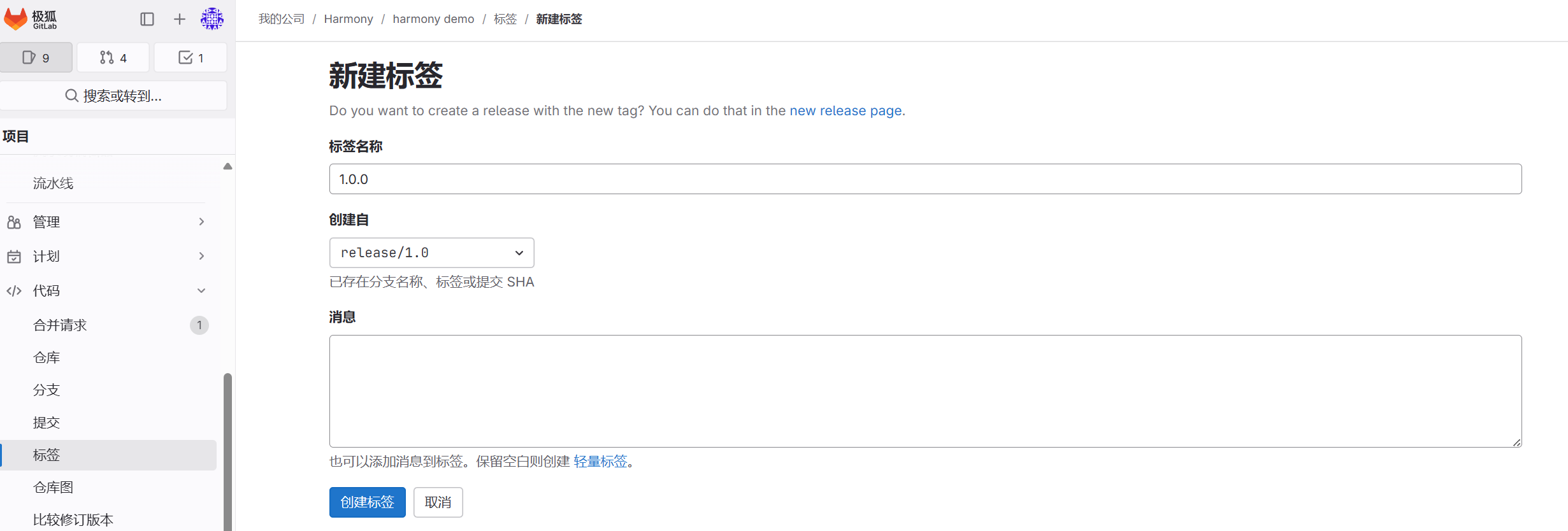Toggle the sidebar with the panel icon

click(x=147, y=19)
